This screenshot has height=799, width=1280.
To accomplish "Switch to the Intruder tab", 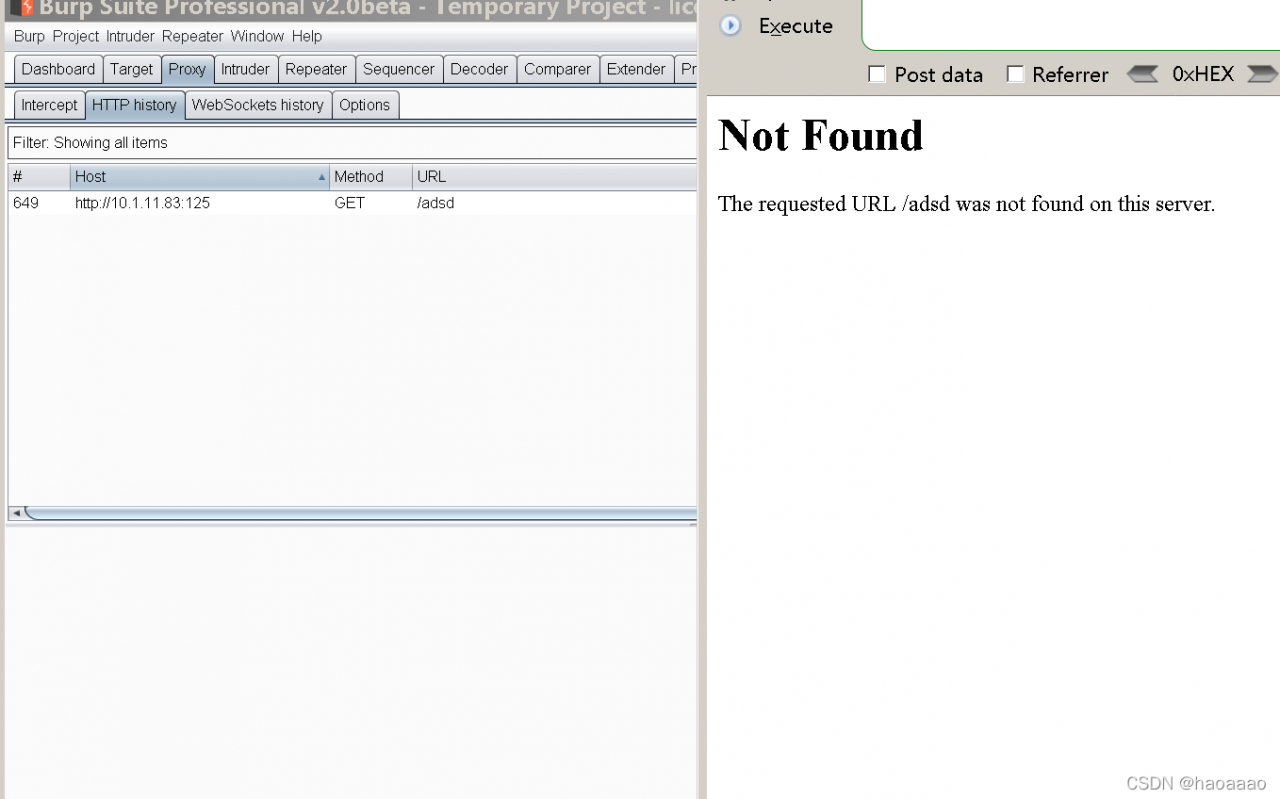I will 245,69.
